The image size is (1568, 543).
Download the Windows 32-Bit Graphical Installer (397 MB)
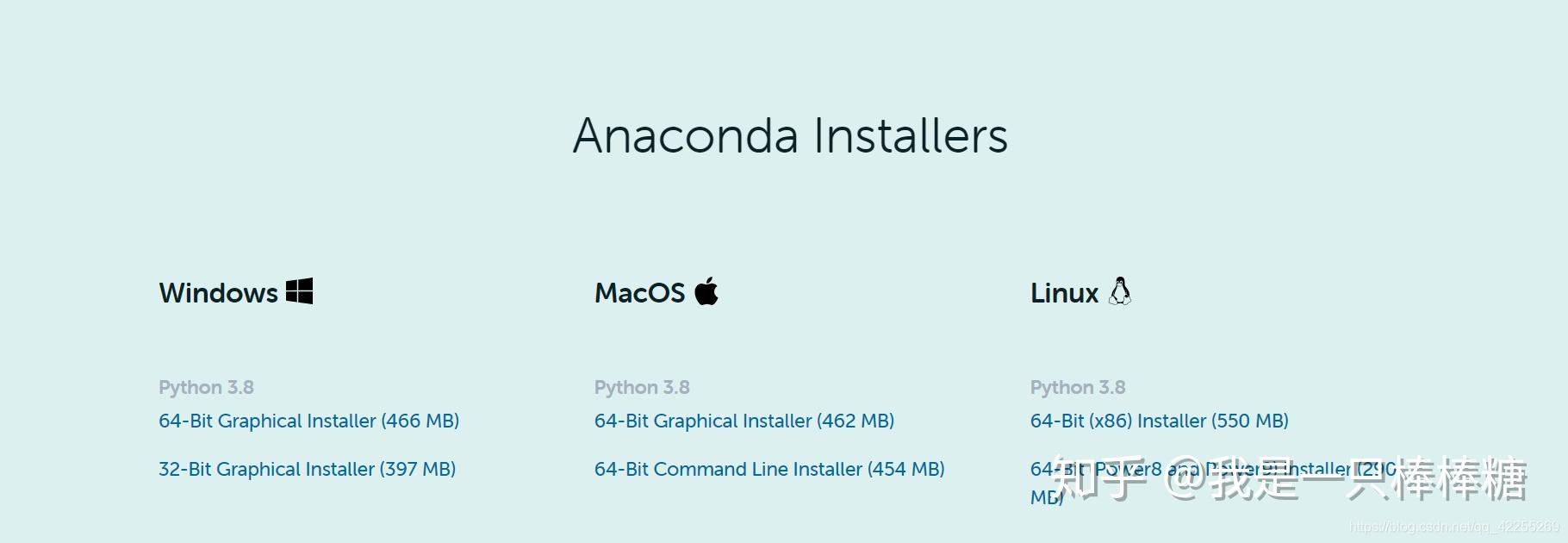coord(307,469)
